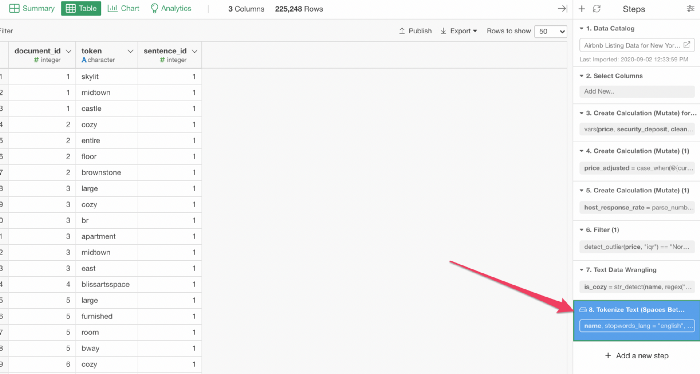The width and height of the screenshot is (700, 374).
Task: Open the document_id column dropdown menu
Action: 68,51
